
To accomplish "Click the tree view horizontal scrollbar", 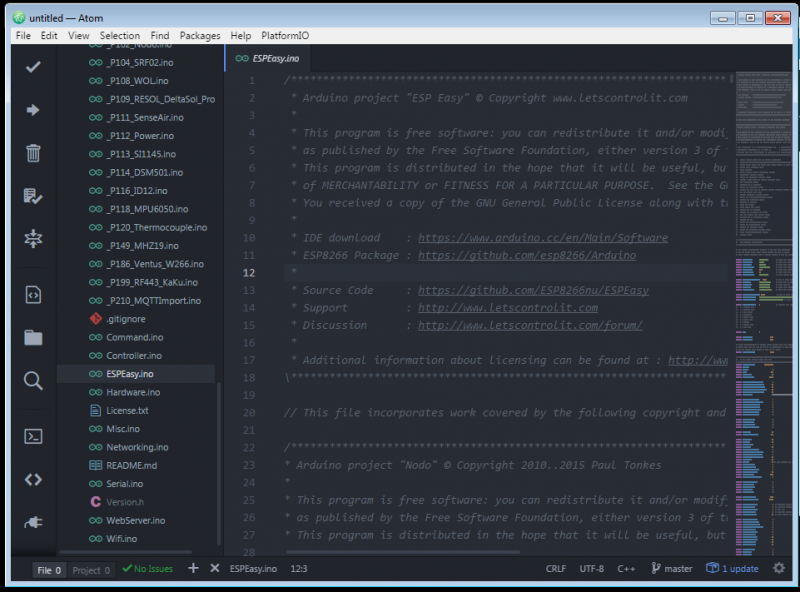I will coord(126,552).
